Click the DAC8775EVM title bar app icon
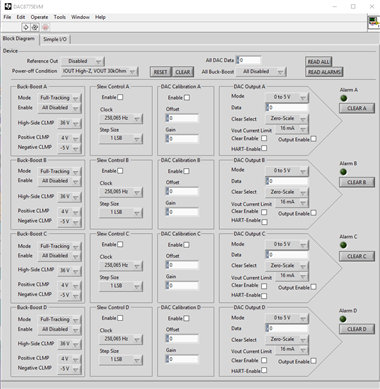 click(x=8, y=6)
